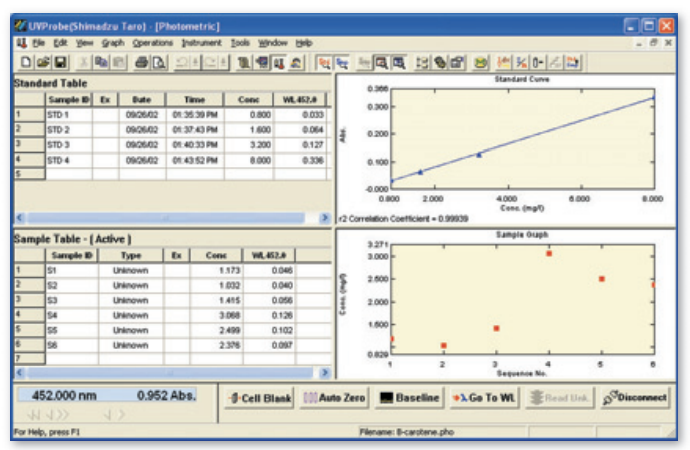Screen dimensions: 690x450
Task: Click the Go To WL button
Action: (484, 398)
